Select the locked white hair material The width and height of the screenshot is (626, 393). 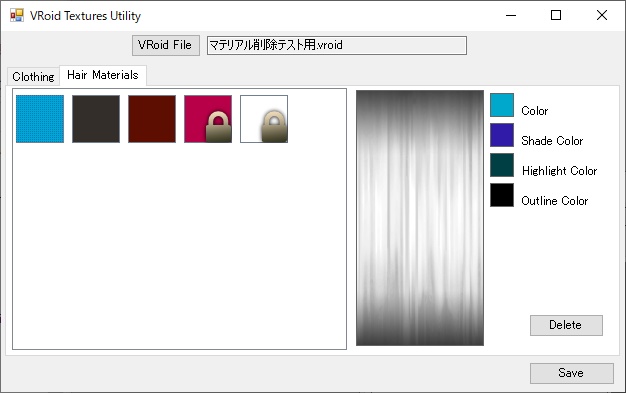264,119
